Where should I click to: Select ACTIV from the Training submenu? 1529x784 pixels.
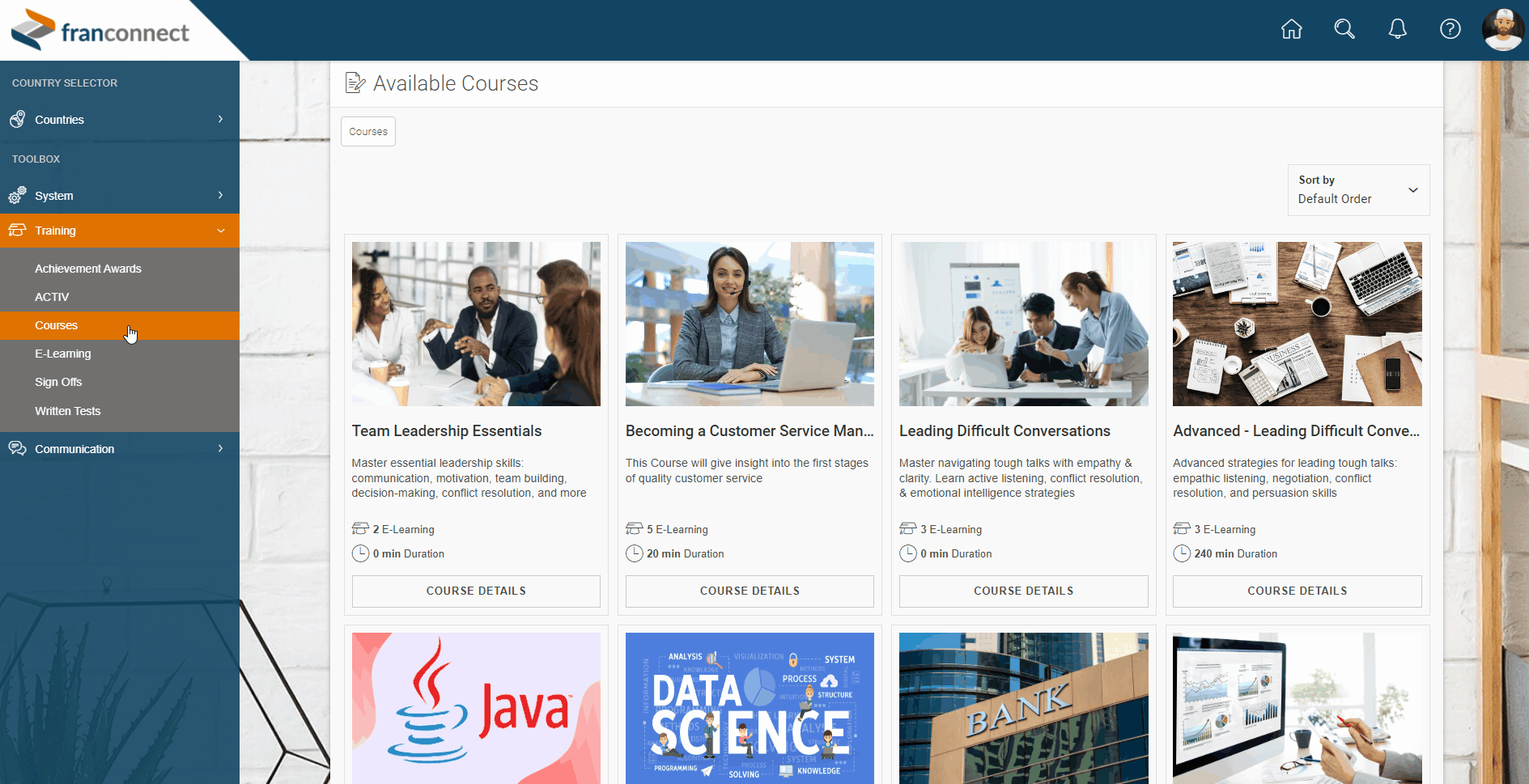pyautogui.click(x=51, y=296)
